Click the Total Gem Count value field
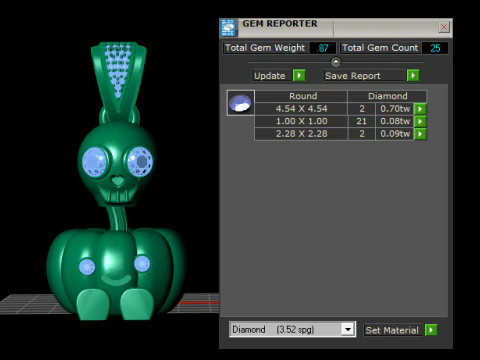480x360 pixels. tap(435, 48)
